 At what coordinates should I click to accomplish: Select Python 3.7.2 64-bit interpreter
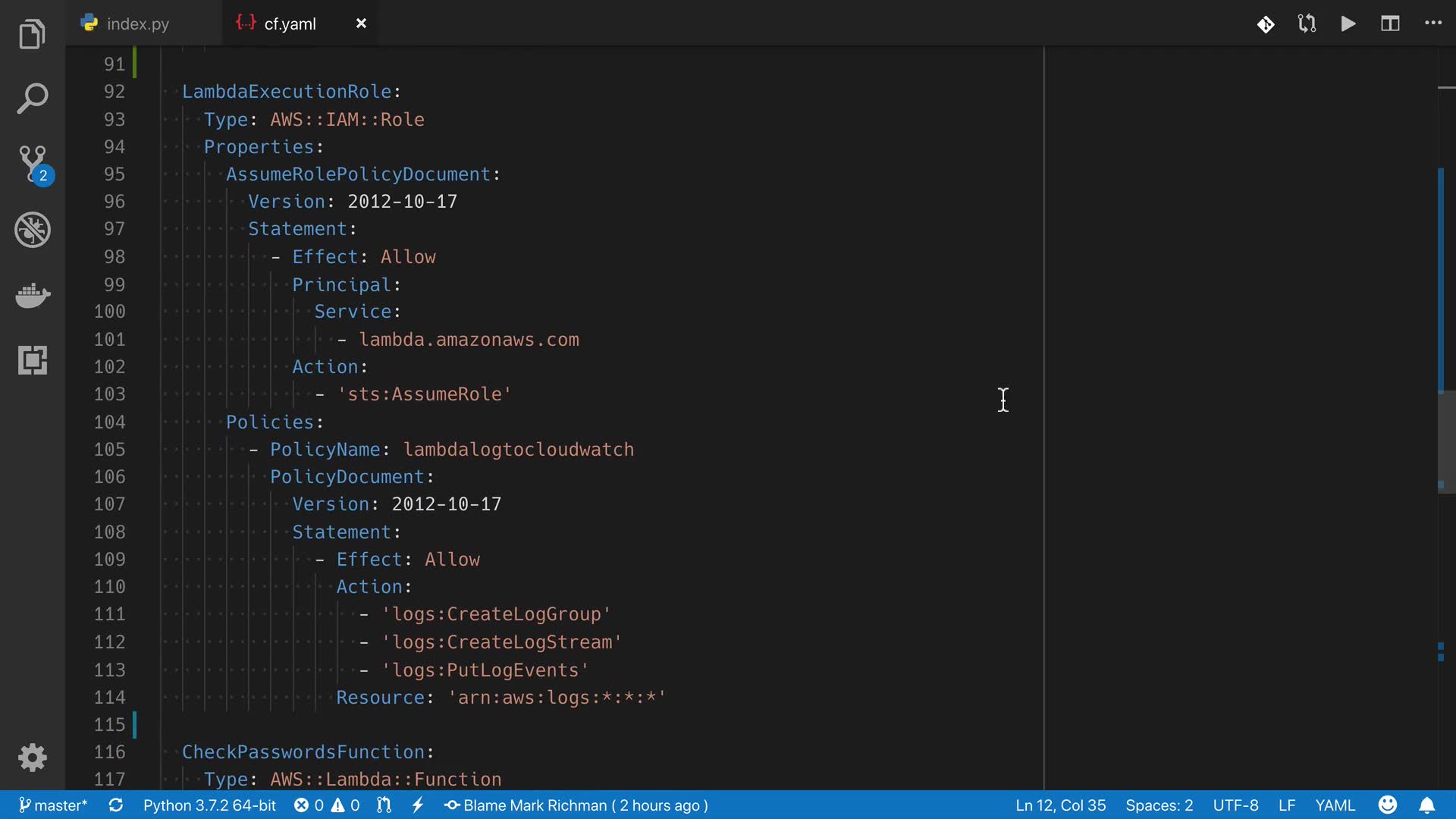(x=209, y=805)
